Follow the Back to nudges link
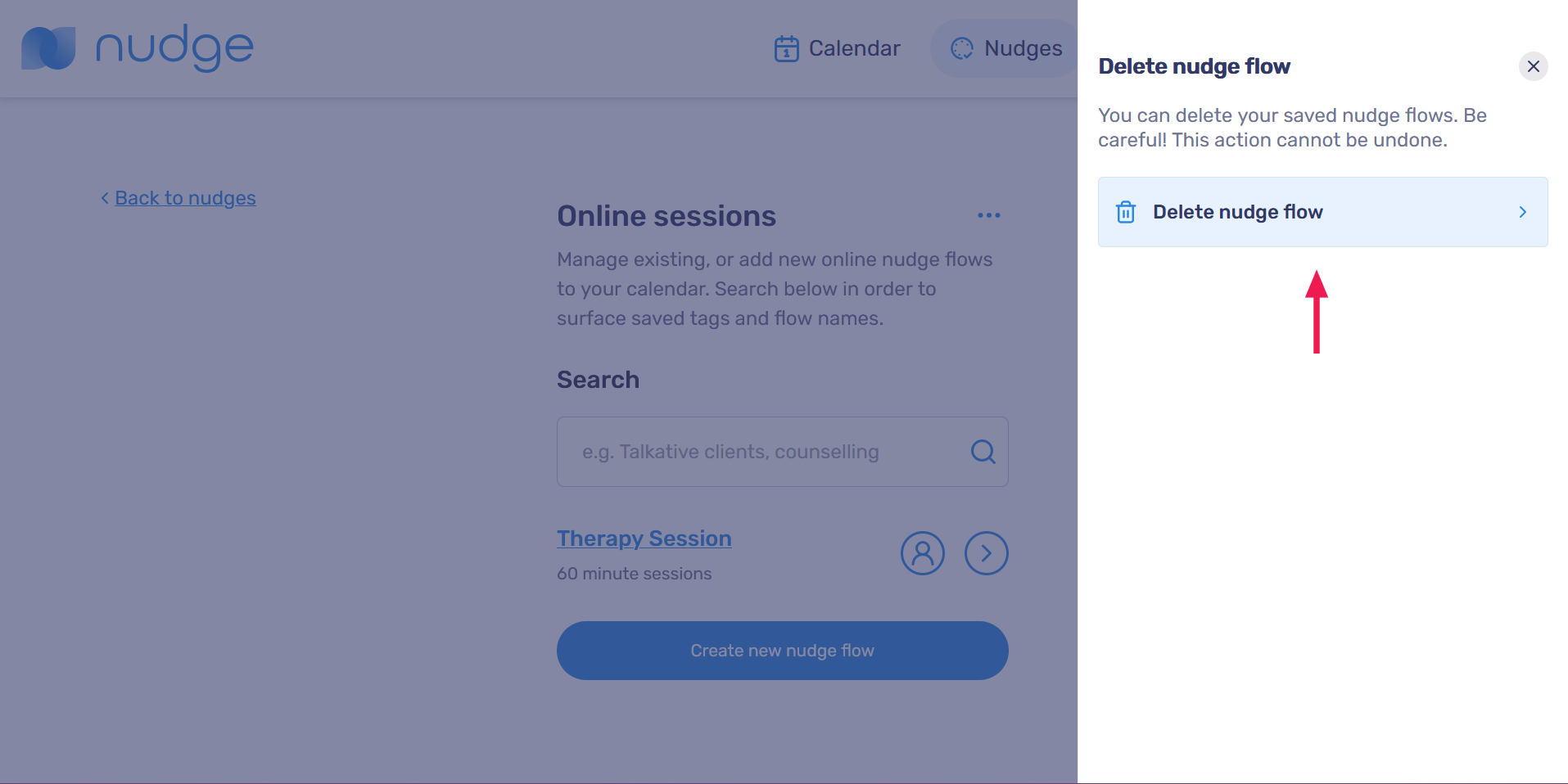This screenshot has height=784, width=1568. click(184, 198)
